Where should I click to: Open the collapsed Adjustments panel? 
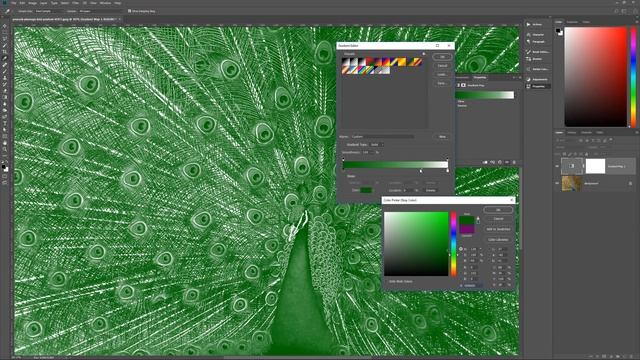tap(537, 79)
